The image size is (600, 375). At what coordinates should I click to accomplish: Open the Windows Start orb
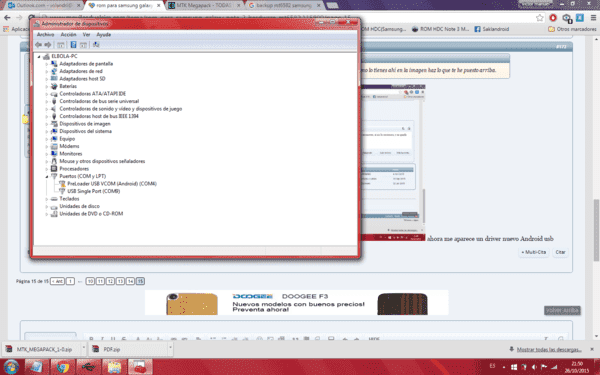[x=11, y=367]
